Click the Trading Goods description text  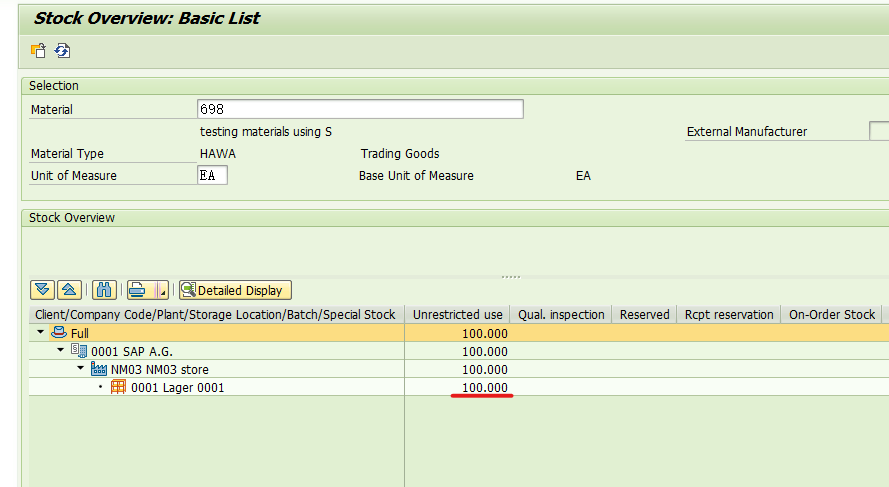400,154
